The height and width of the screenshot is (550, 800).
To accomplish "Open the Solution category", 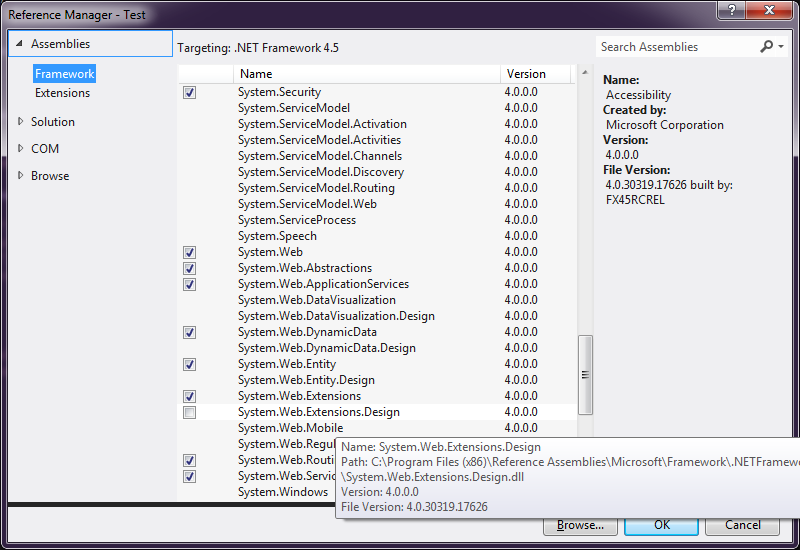I will 53,121.
